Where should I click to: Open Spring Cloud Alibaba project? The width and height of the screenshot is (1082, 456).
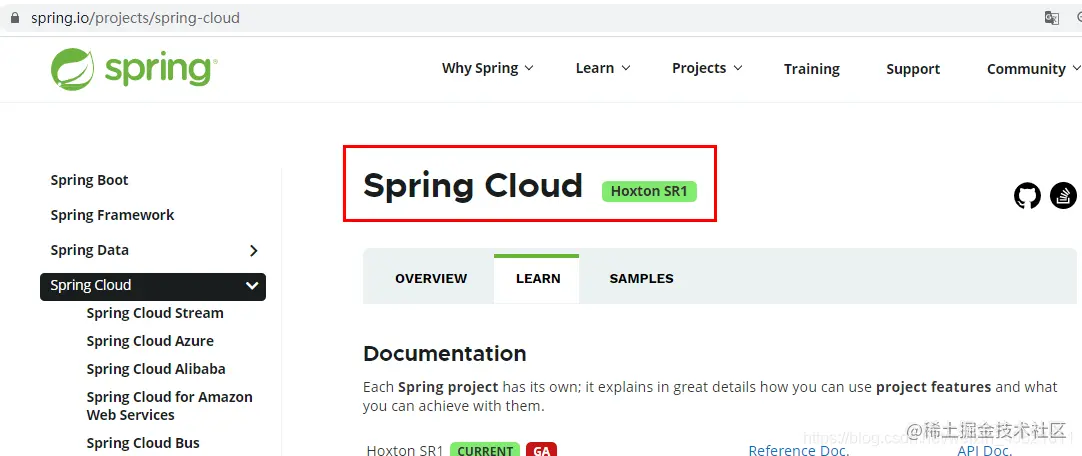(x=155, y=369)
